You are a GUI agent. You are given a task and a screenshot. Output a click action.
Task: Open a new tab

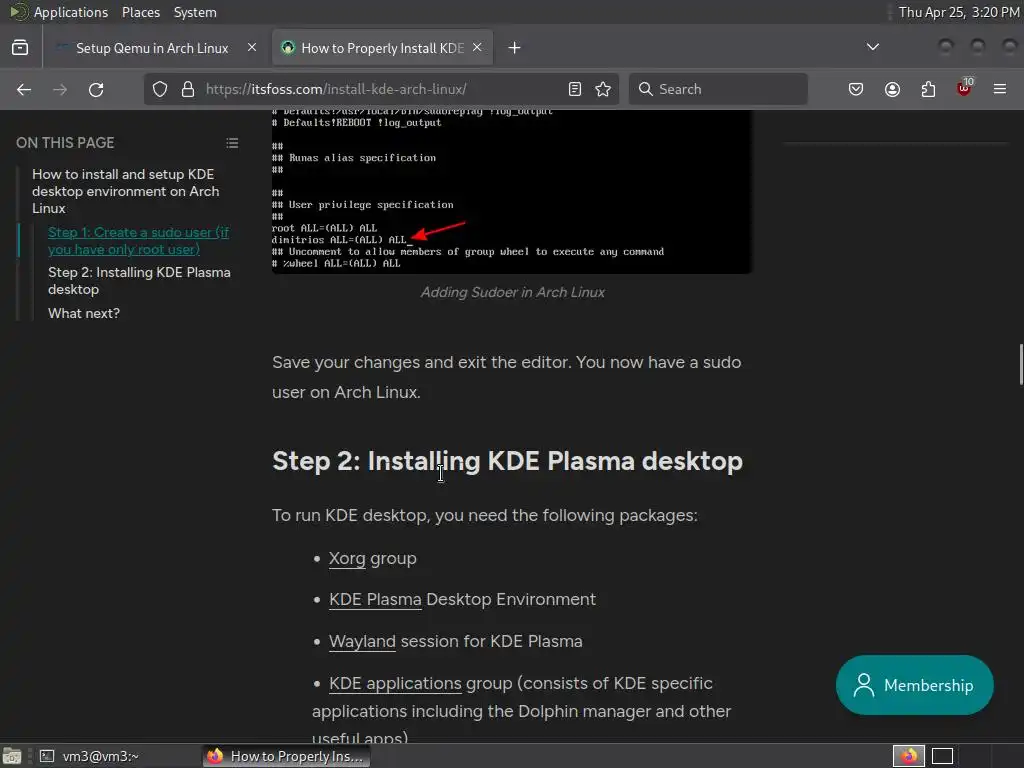(x=515, y=48)
